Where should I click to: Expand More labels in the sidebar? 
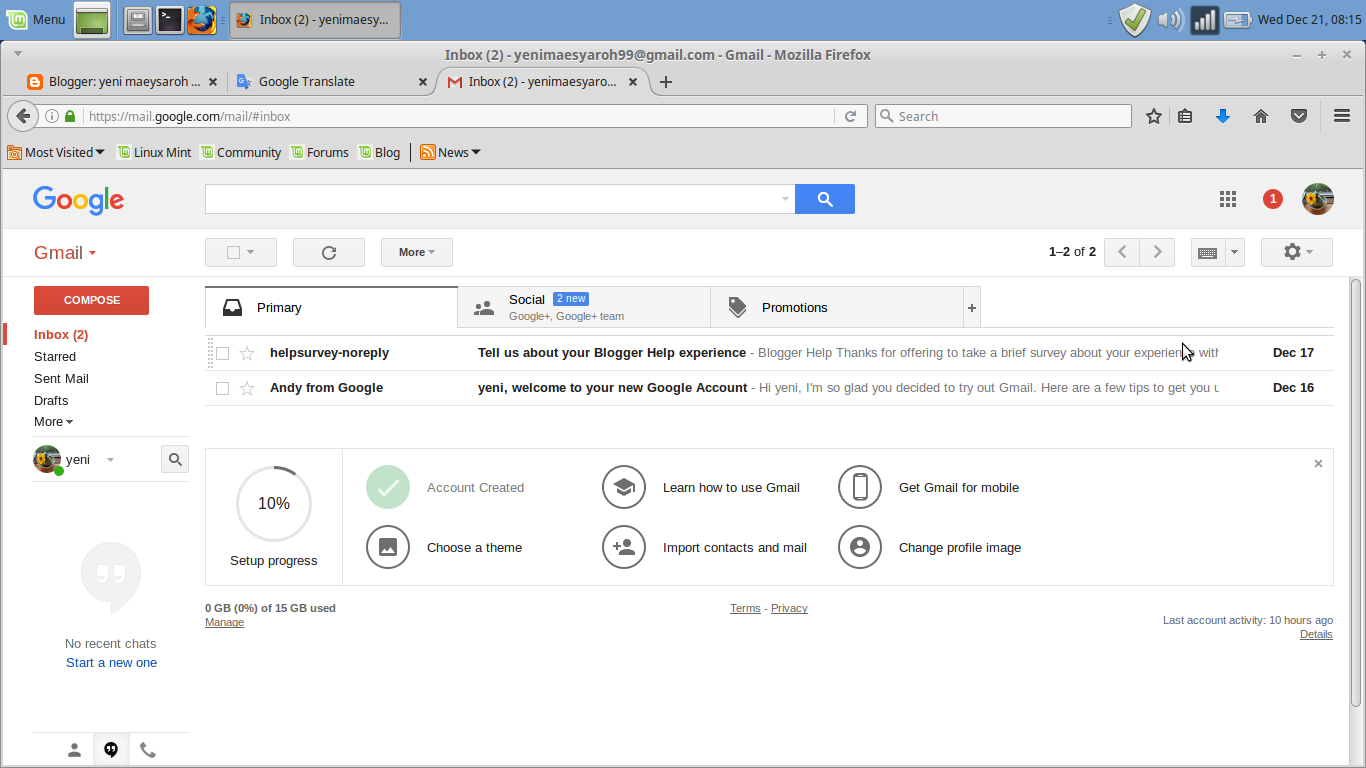(x=53, y=422)
